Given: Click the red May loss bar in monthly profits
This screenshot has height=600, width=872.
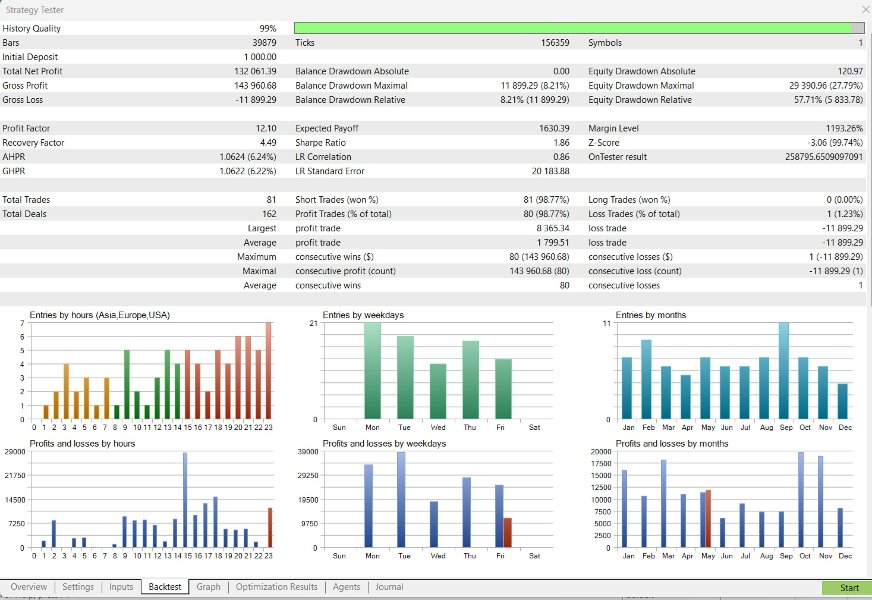Looking at the screenshot, I should pyautogui.click(x=708, y=519).
